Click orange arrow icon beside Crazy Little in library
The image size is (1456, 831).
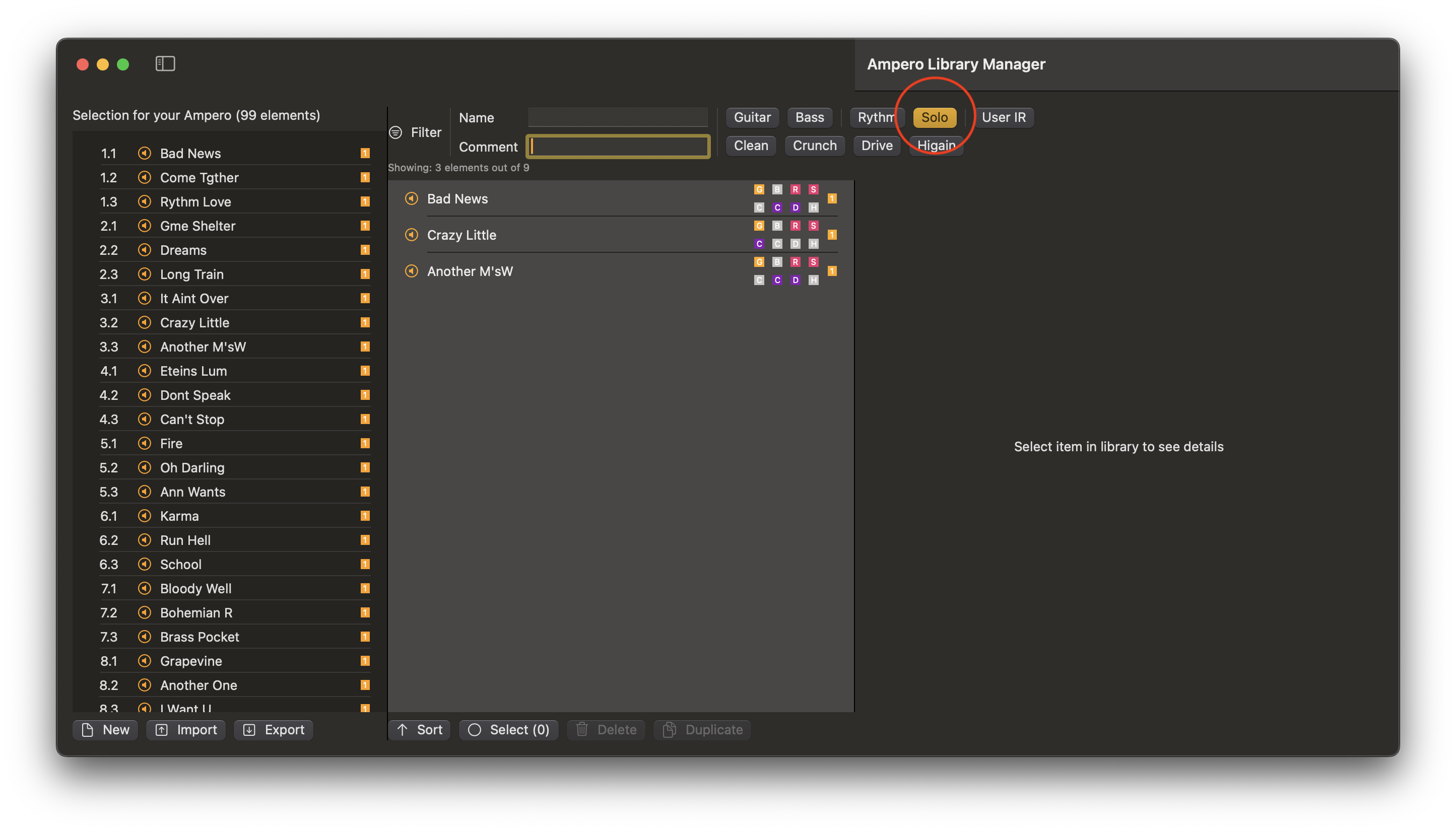tap(412, 235)
